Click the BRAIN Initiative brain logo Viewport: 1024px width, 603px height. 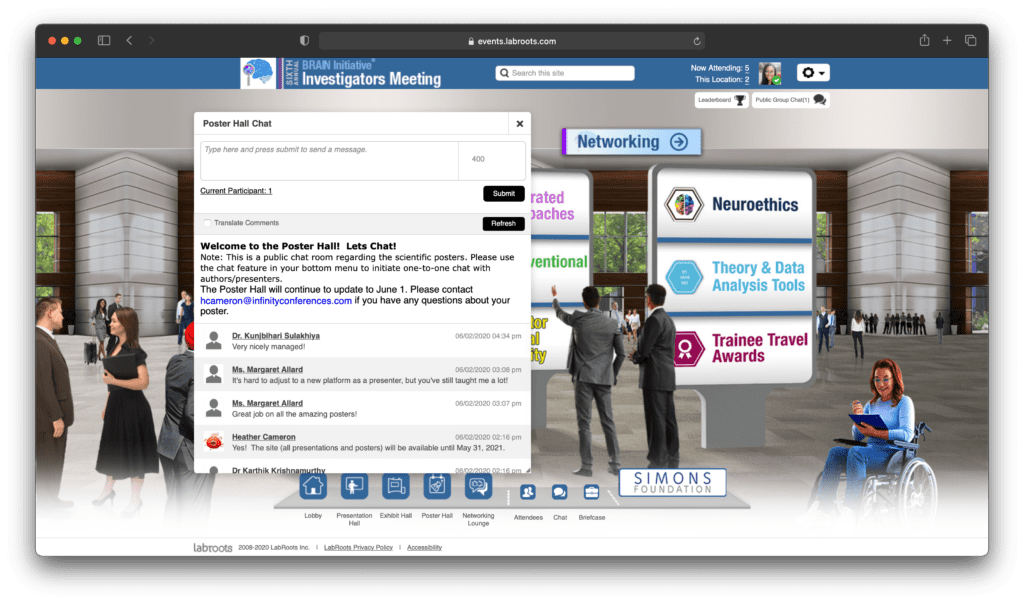[x=258, y=73]
